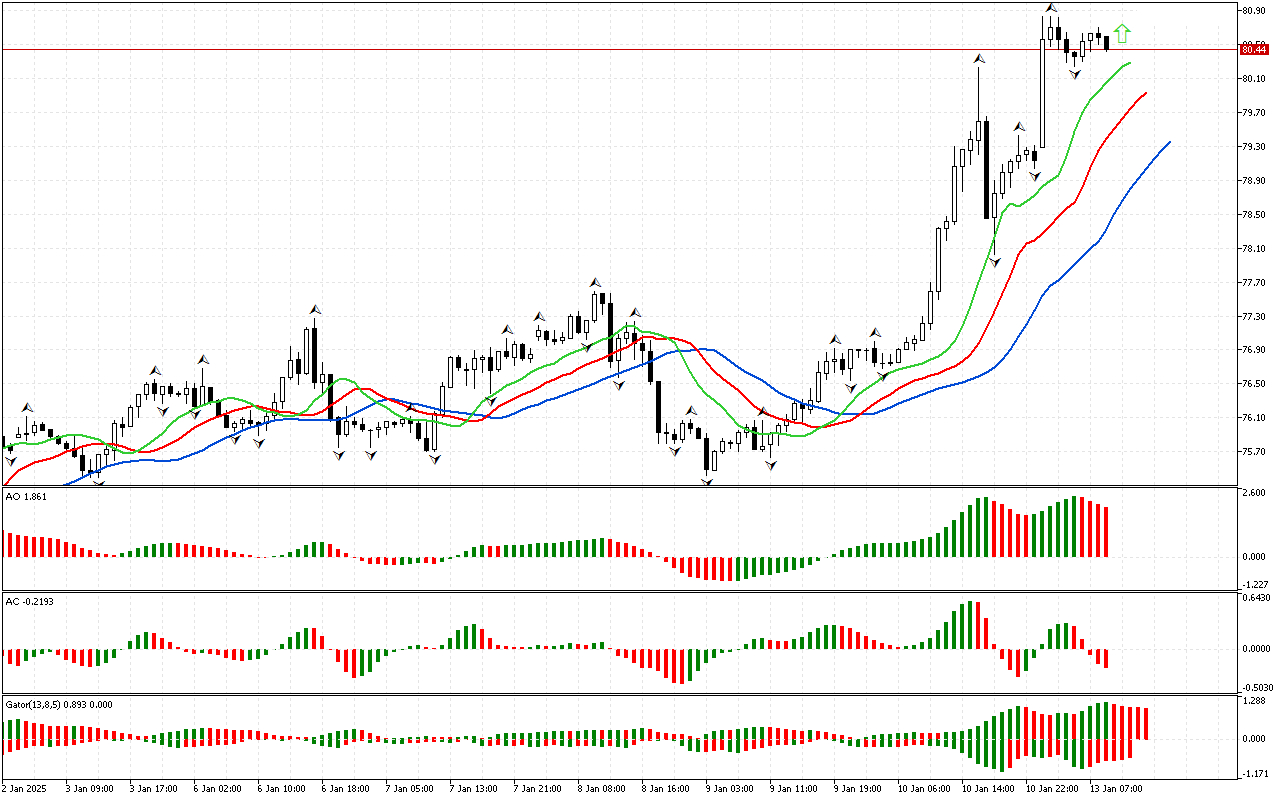Click the "7 Jan 13:00" time label
The height and width of the screenshot is (800, 1280).
(474, 788)
